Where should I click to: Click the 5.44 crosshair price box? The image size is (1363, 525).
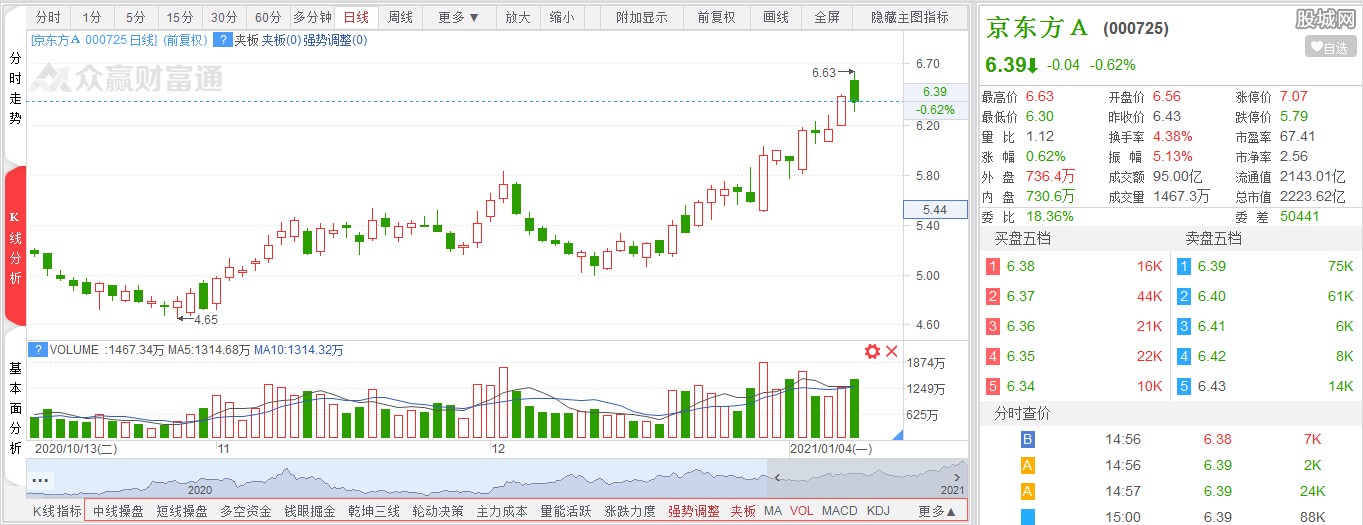(x=935, y=209)
